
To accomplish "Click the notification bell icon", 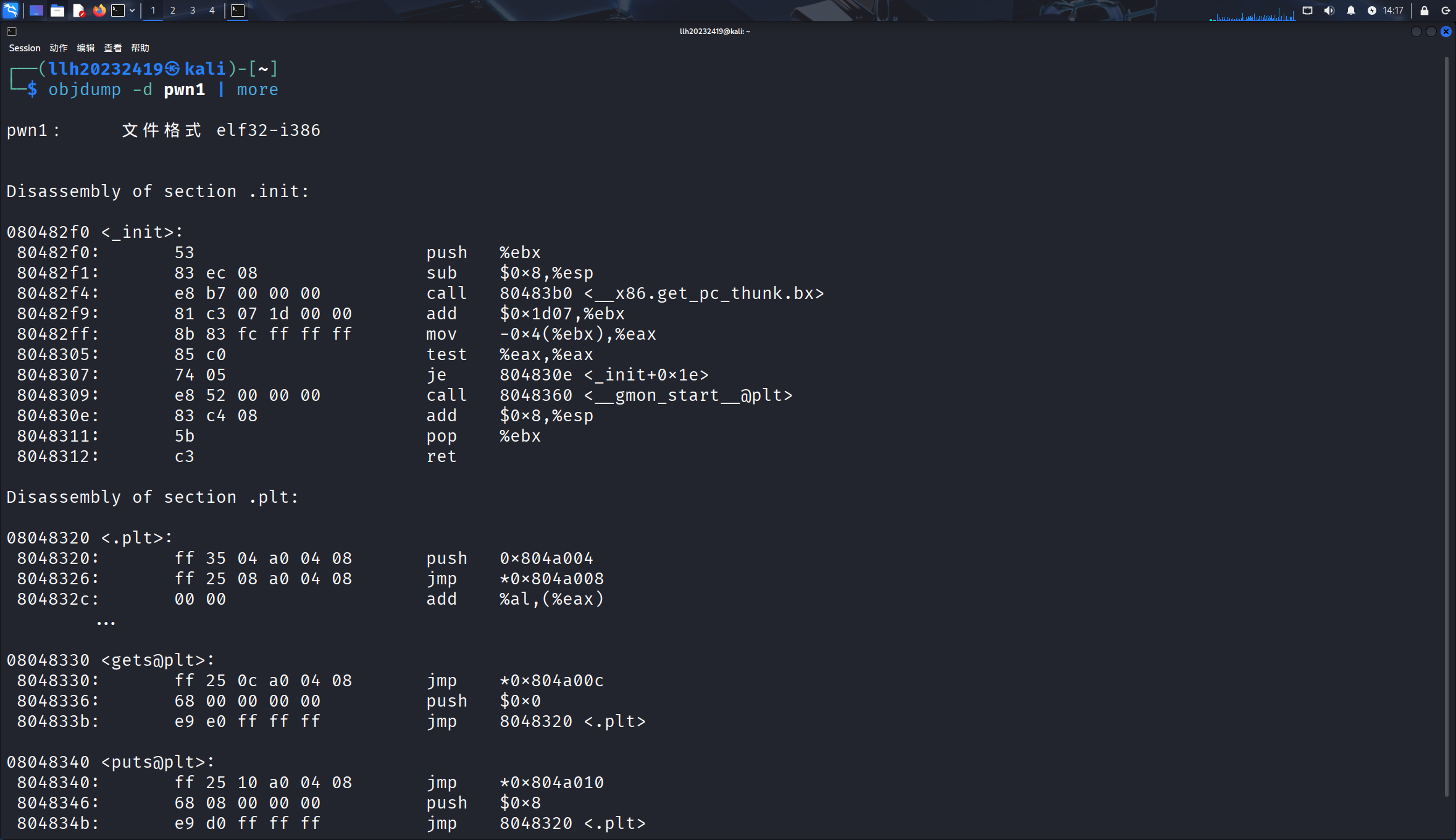I will coord(1350,10).
